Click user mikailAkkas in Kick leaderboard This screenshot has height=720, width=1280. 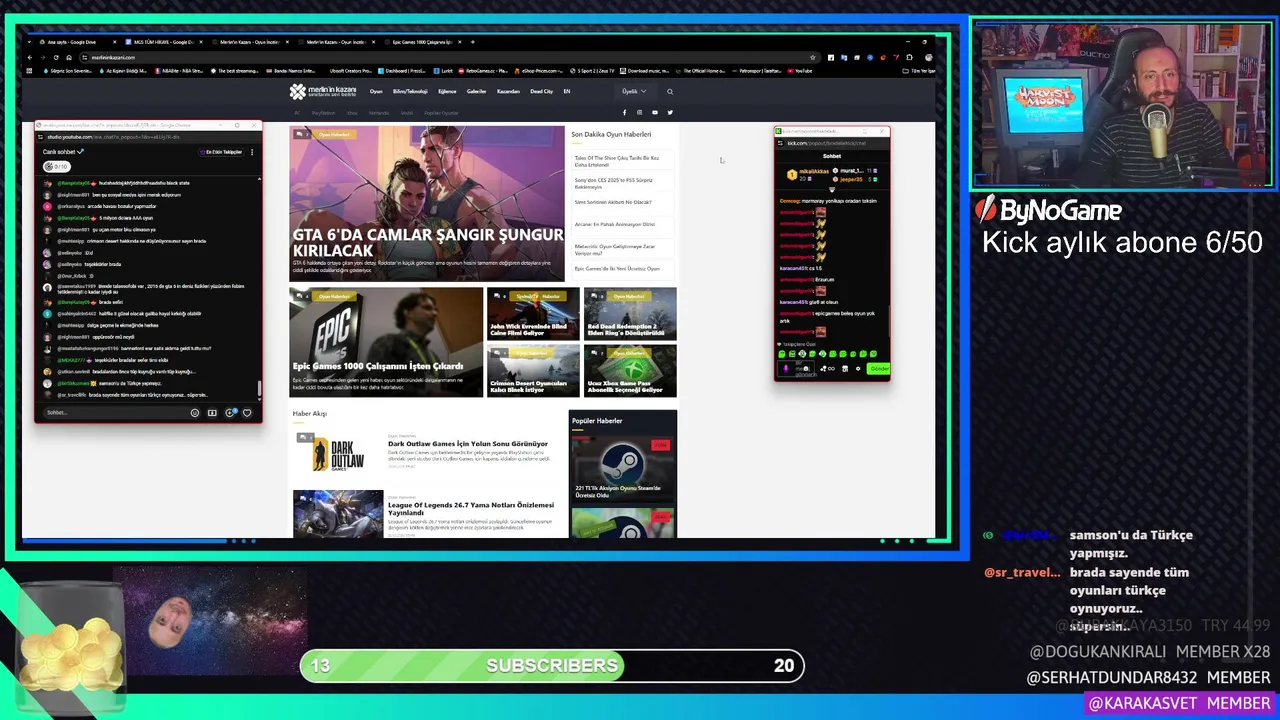point(814,171)
